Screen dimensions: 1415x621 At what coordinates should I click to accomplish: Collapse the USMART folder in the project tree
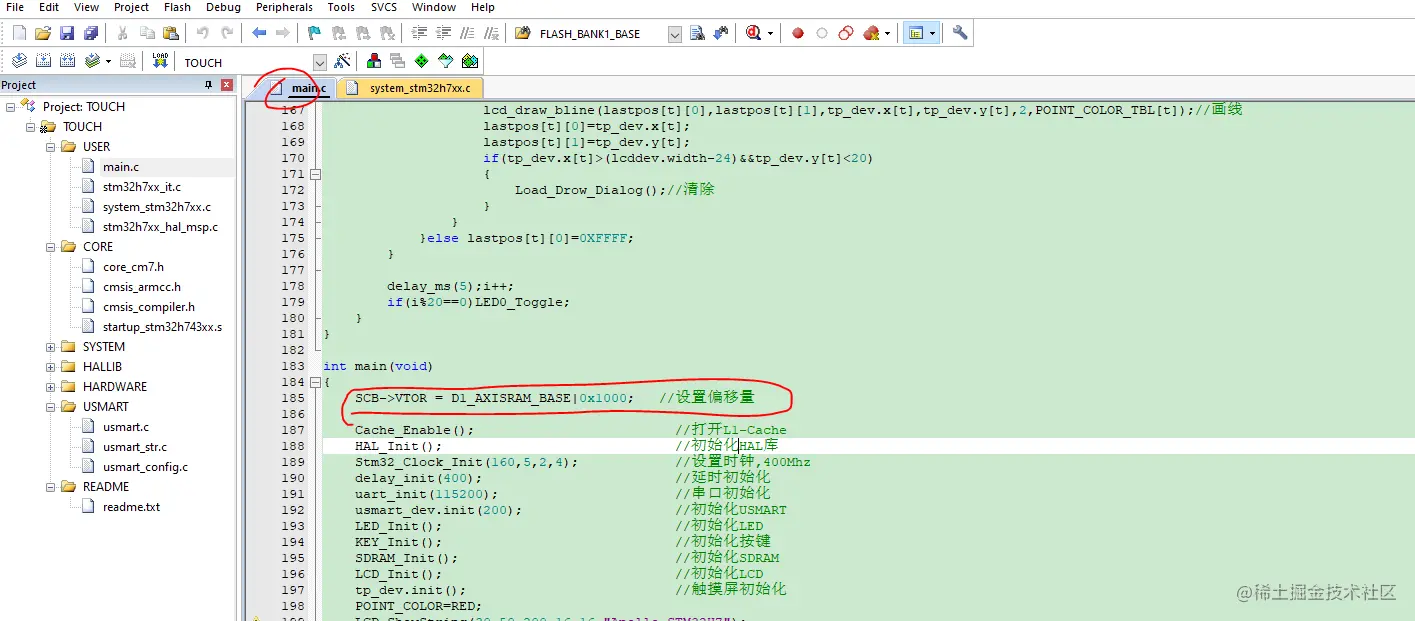coord(50,407)
